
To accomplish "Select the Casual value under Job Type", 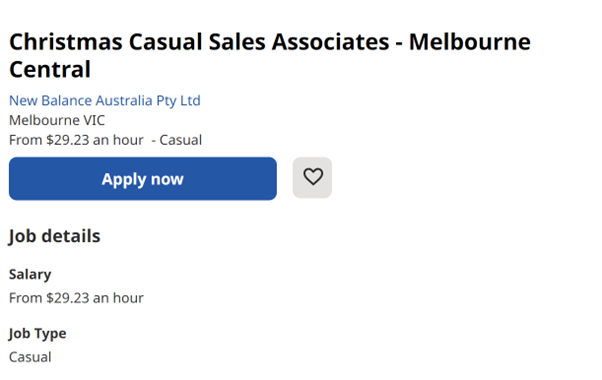I will (x=30, y=357).
